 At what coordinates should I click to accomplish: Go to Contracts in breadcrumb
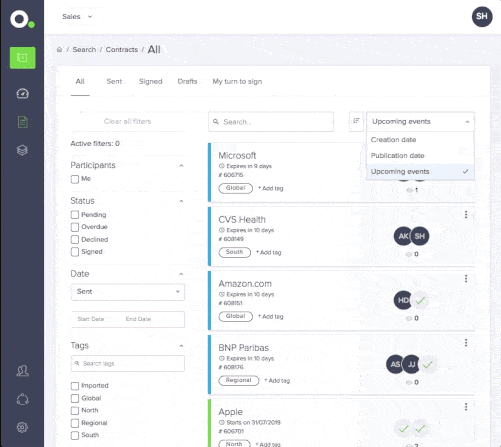click(x=122, y=50)
